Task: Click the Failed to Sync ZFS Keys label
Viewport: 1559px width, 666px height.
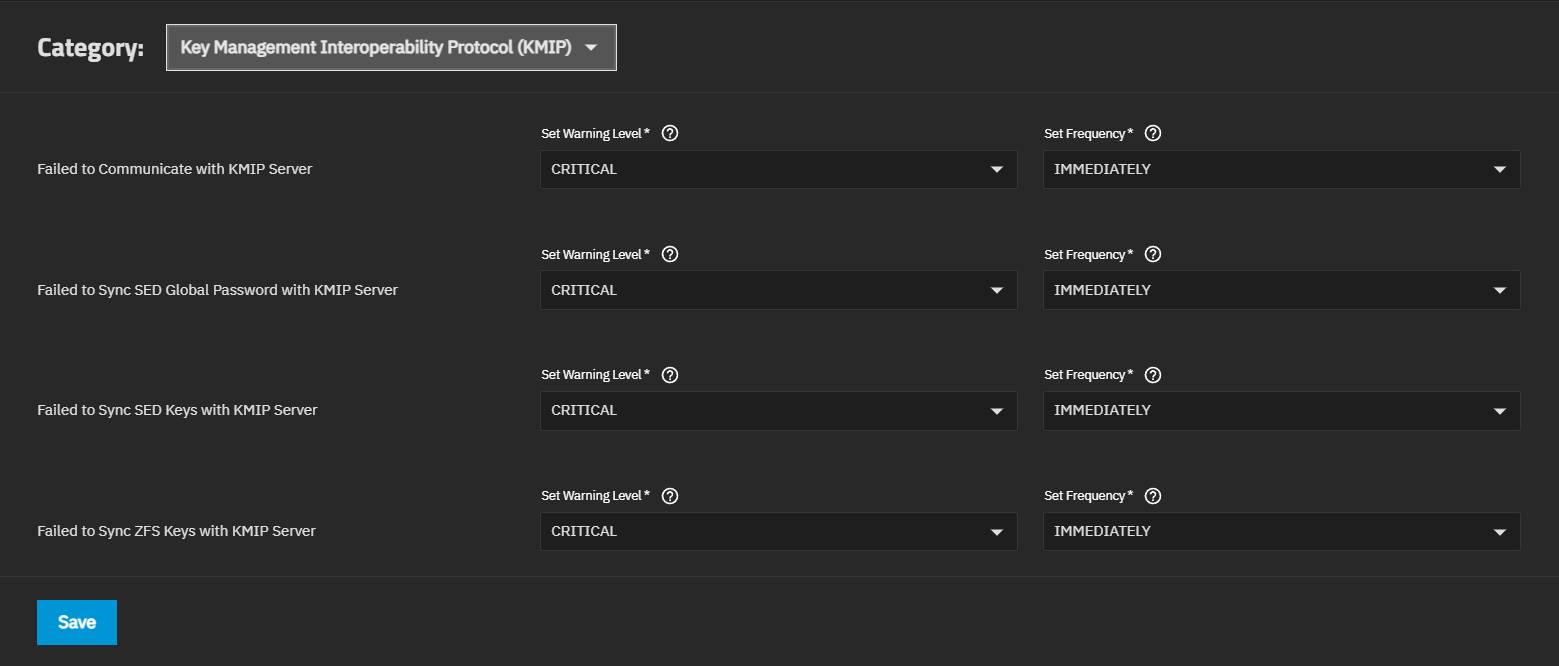Action: point(176,531)
